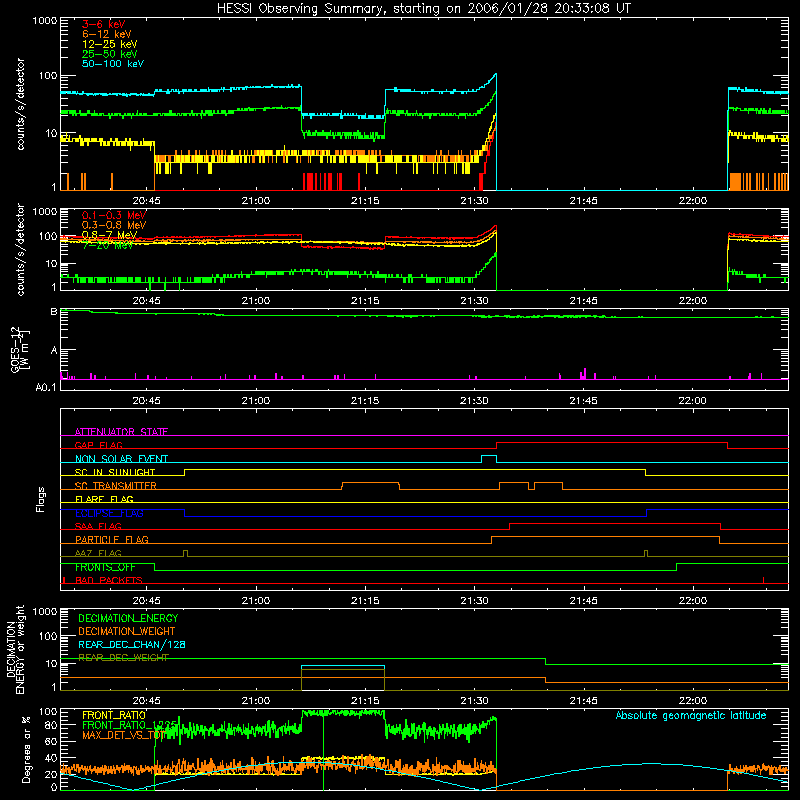Select the SAA_FLAG label
Viewport: 800px width, 800px height.
(98, 526)
